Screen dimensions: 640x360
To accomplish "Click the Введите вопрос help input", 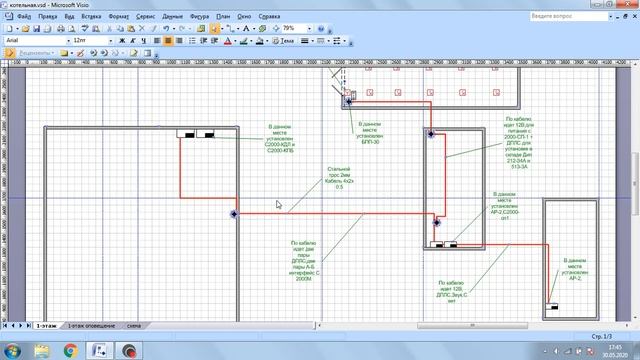I will 569,16.
